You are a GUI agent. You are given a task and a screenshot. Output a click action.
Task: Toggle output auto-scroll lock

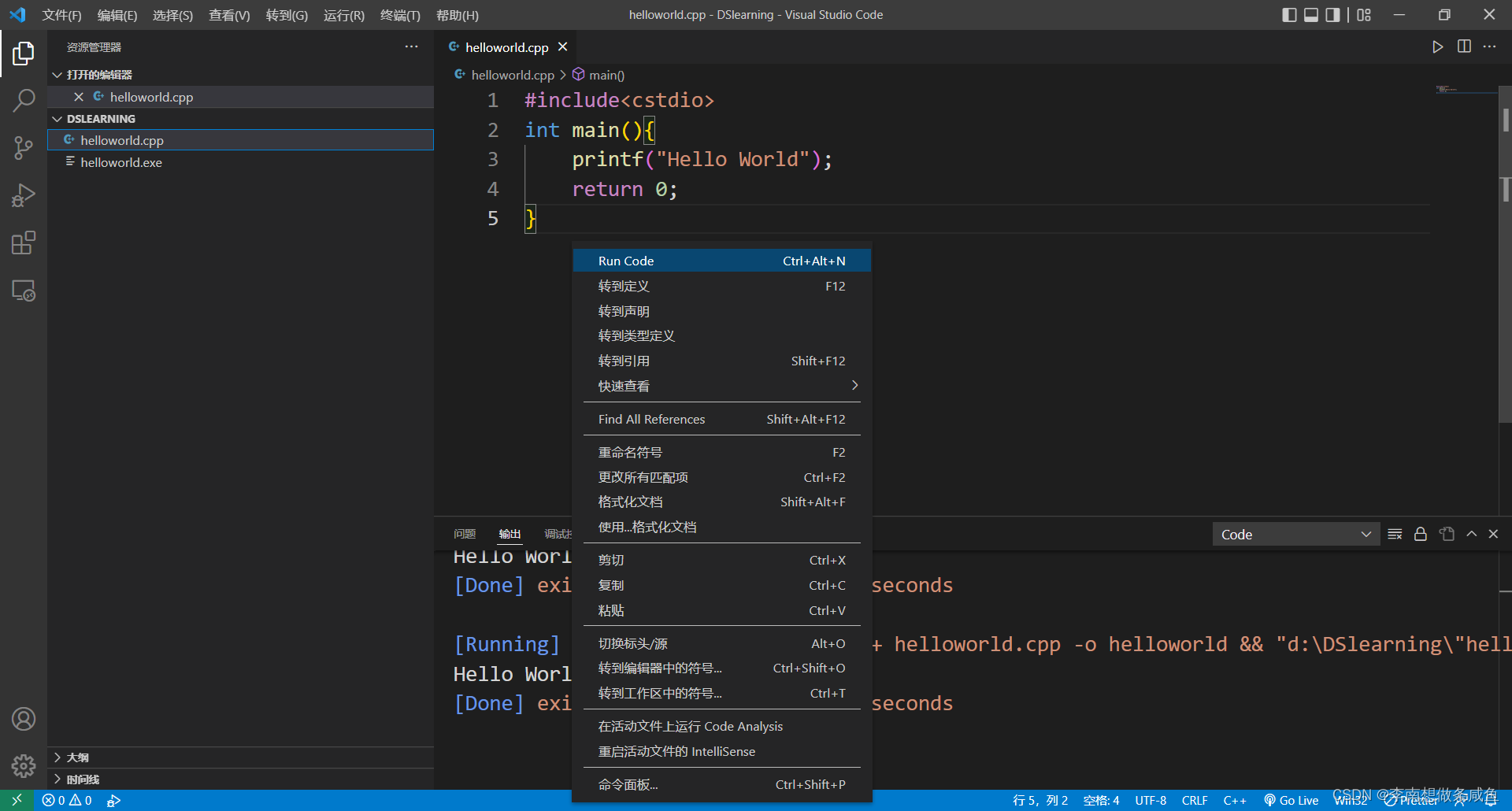pos(1421,534)
